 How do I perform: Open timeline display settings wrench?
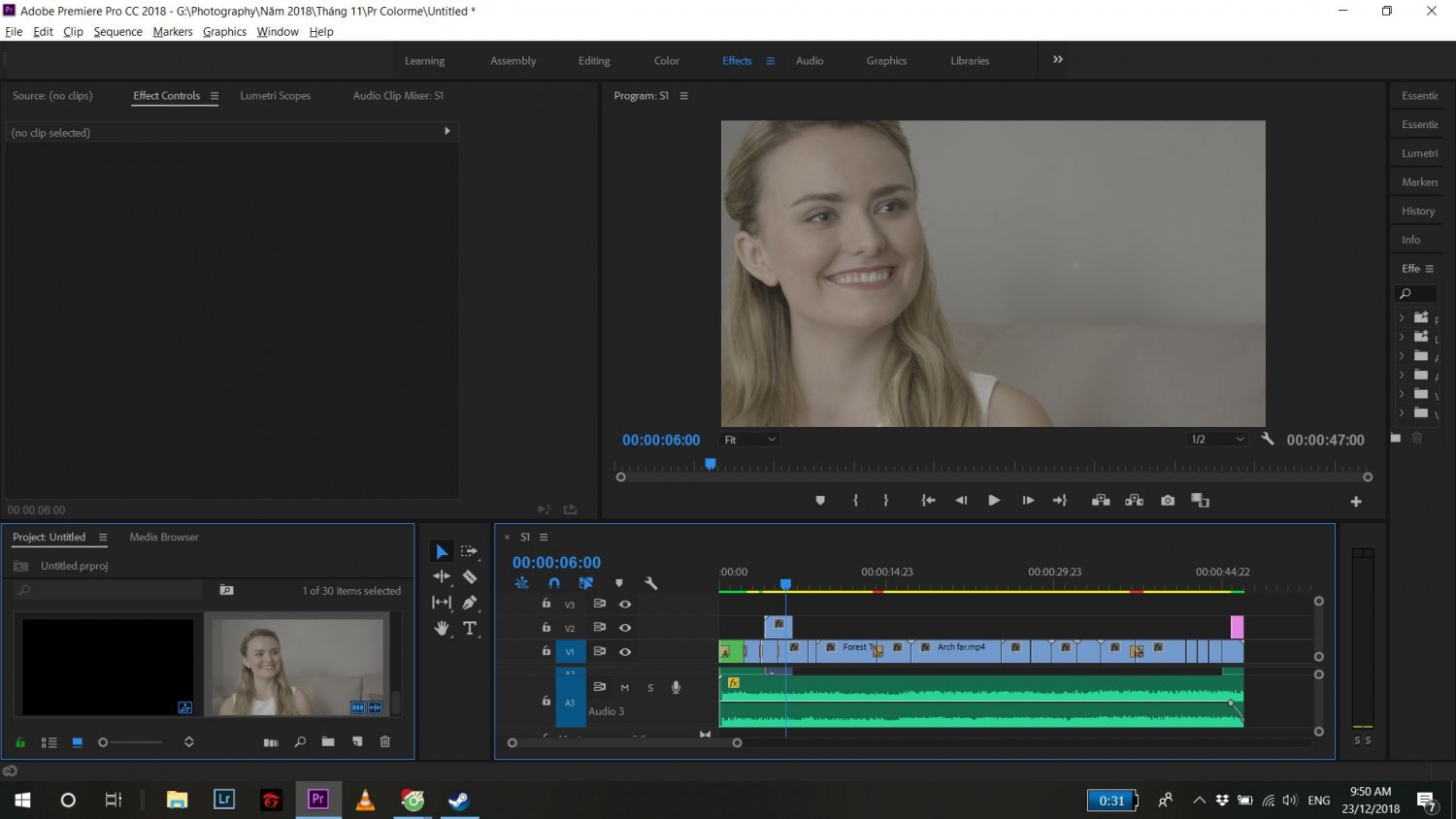[x=651, y=583]
